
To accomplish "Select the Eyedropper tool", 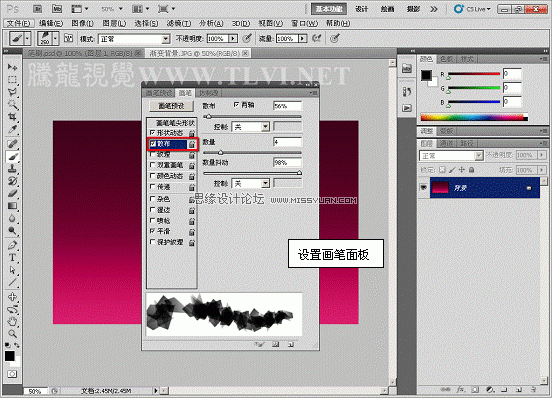I will [12, 129].
